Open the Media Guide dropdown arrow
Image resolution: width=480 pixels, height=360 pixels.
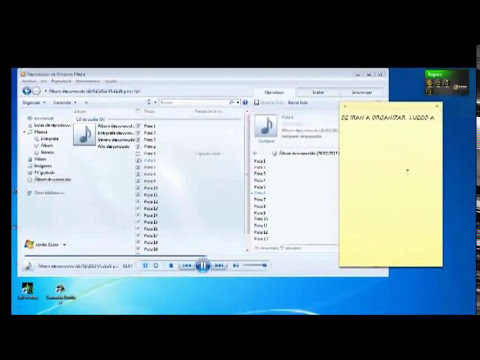(64, 245)
